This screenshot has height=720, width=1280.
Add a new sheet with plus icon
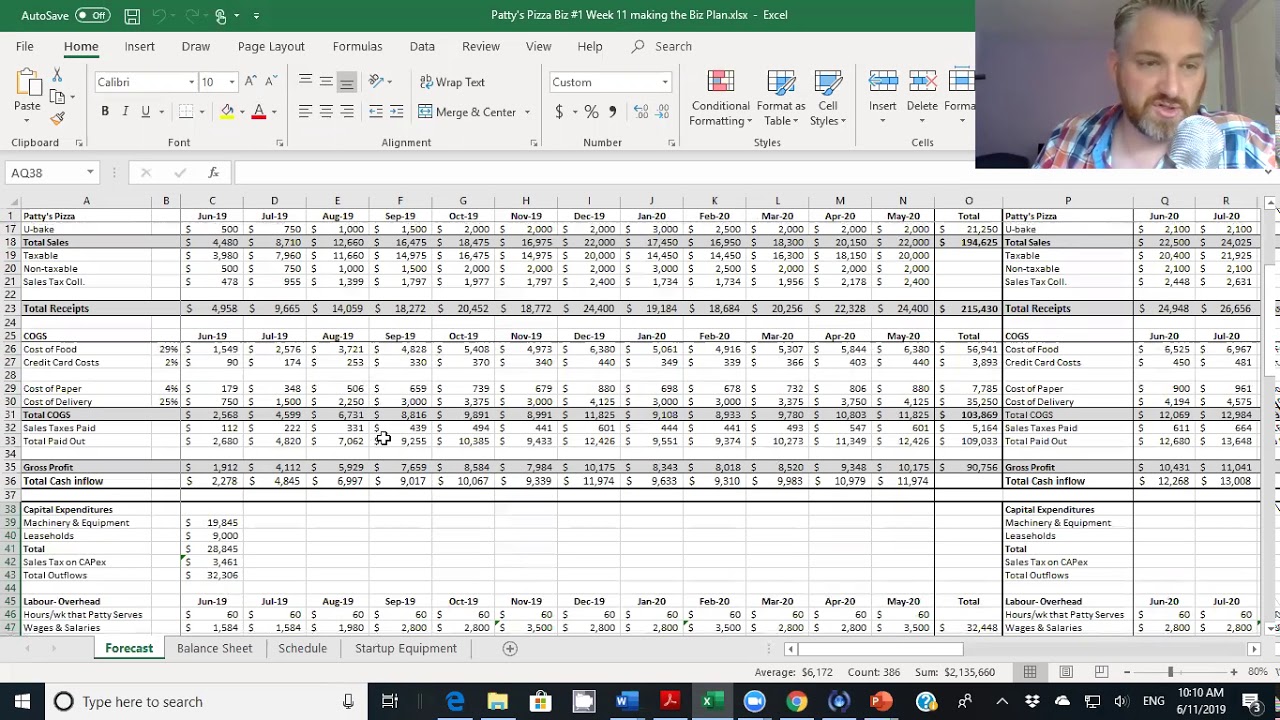509,648
